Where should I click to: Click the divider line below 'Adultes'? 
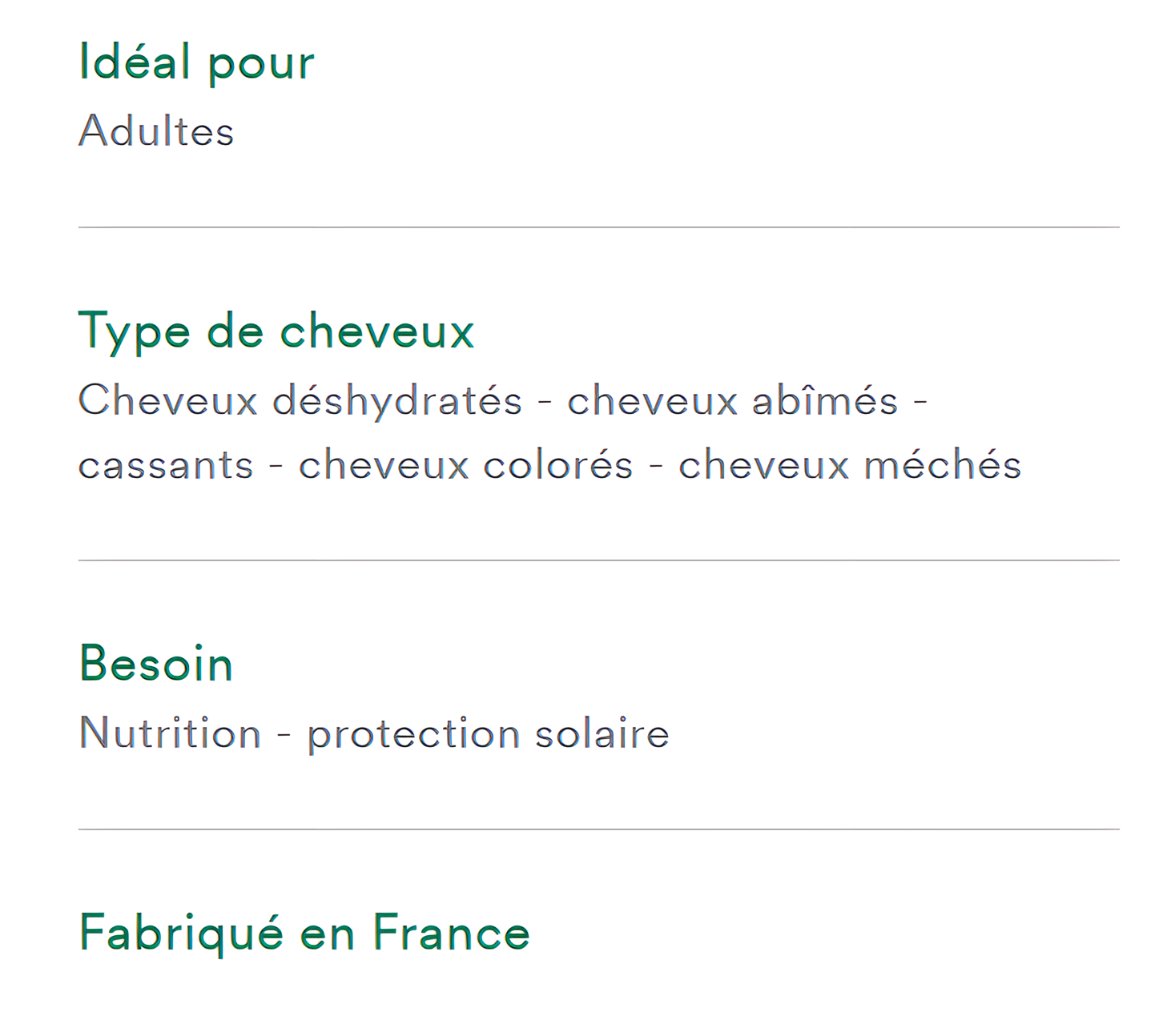pos(598,227)
